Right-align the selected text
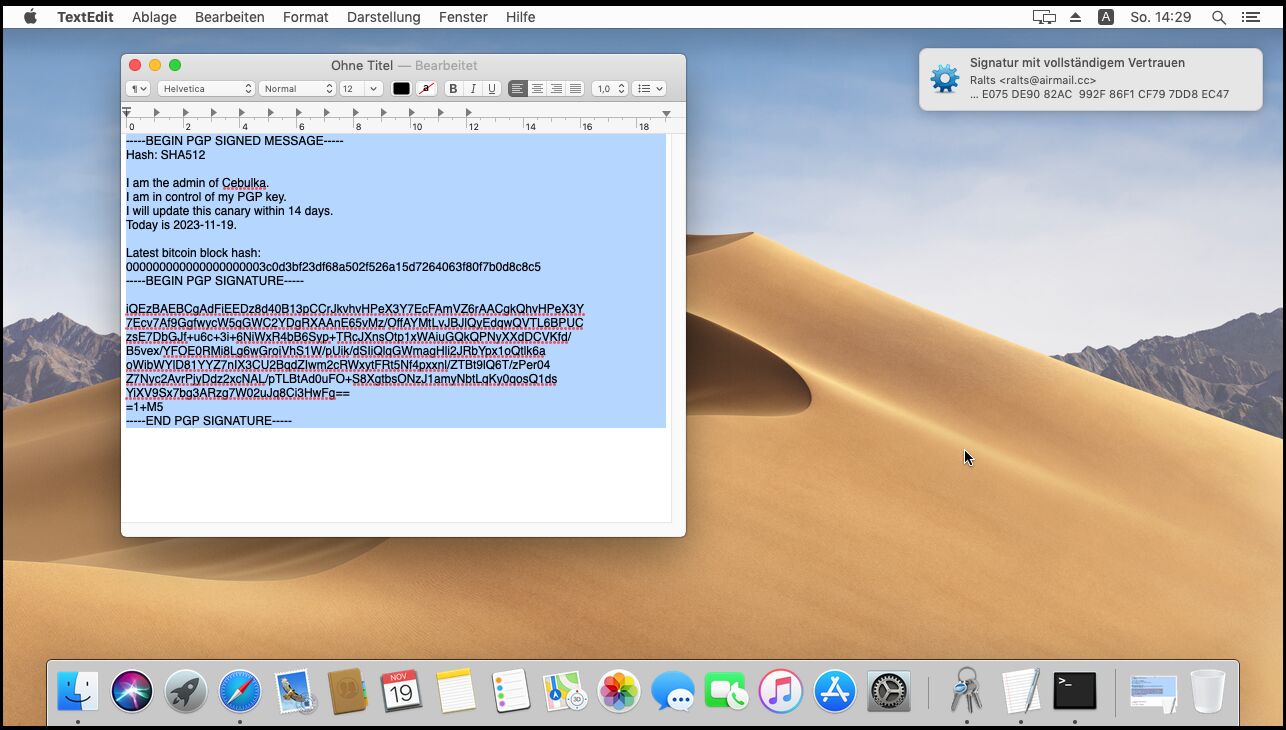 tap(556, 89)
